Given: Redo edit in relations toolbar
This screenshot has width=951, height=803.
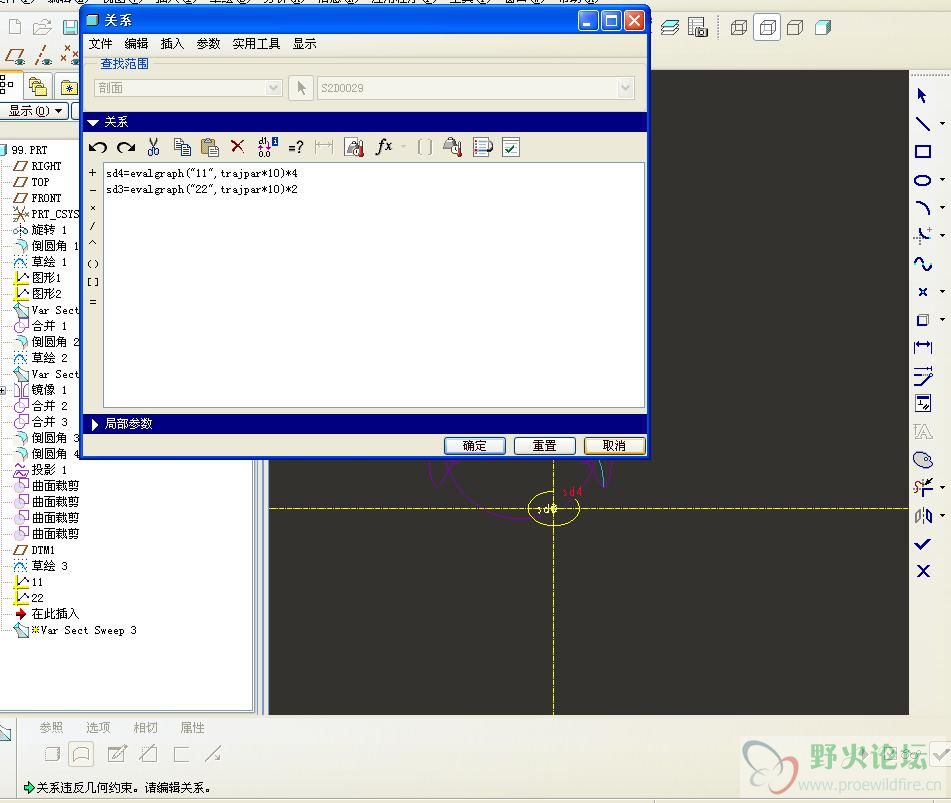Looking at the screenshot, I should pos(126,147).
